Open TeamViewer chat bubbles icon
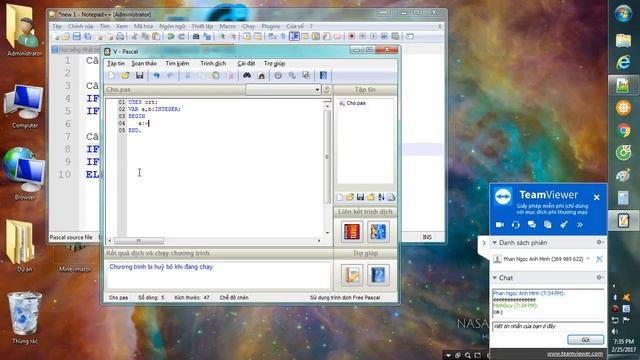This screenshot has width=640, height=360. coord(531,224)
